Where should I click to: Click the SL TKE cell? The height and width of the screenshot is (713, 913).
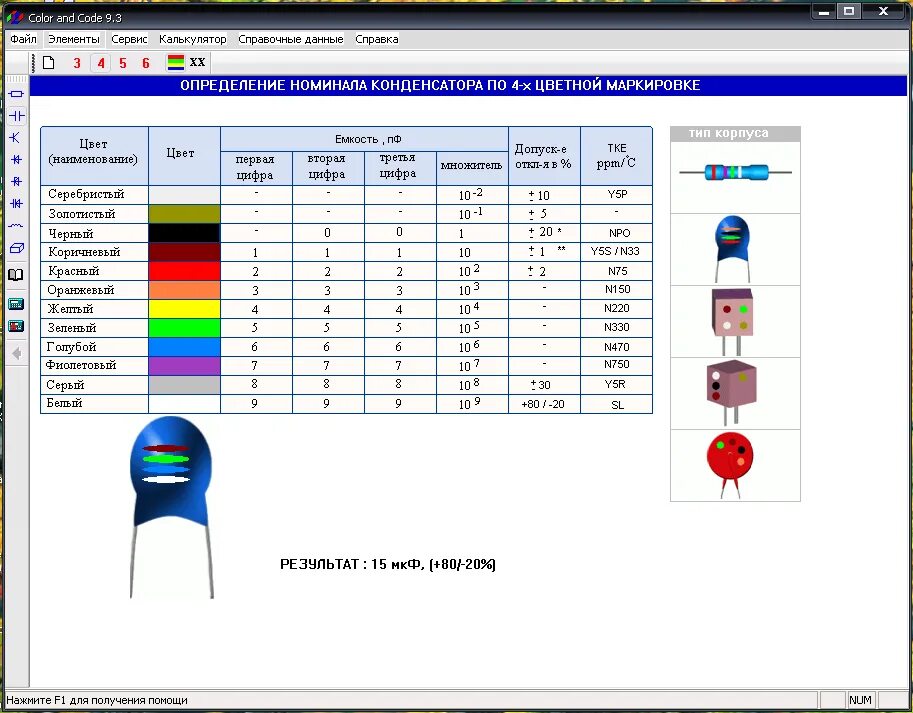coord(617,404)
